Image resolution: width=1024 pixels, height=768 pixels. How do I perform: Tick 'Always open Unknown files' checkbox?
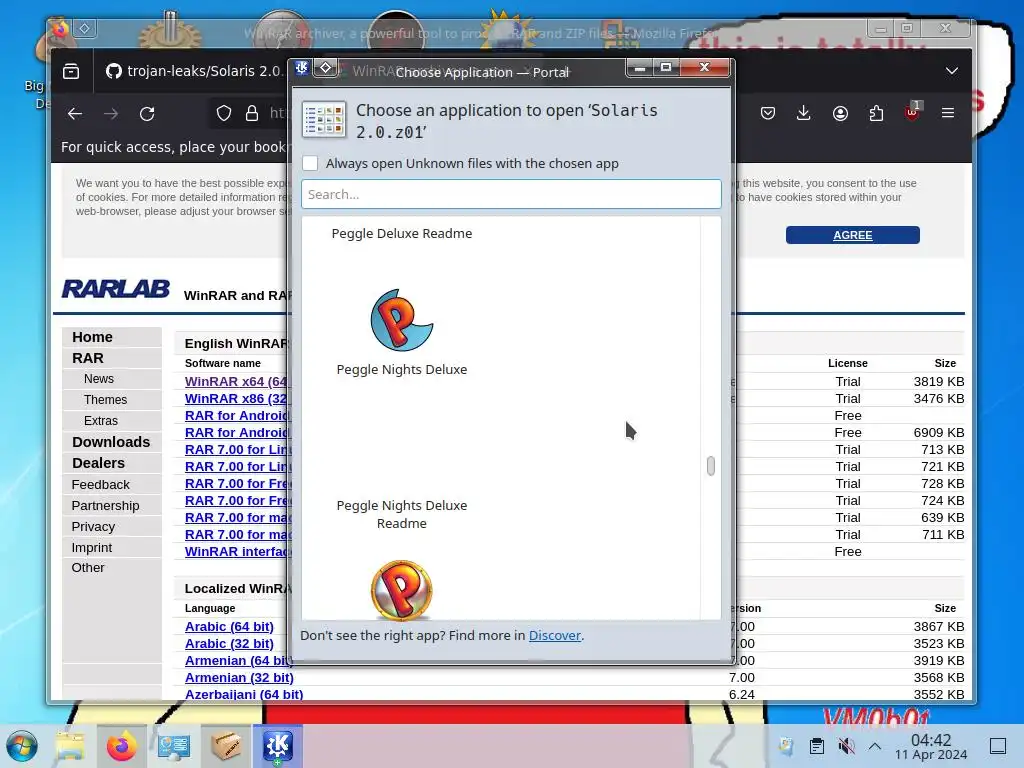tap(310, 163)
